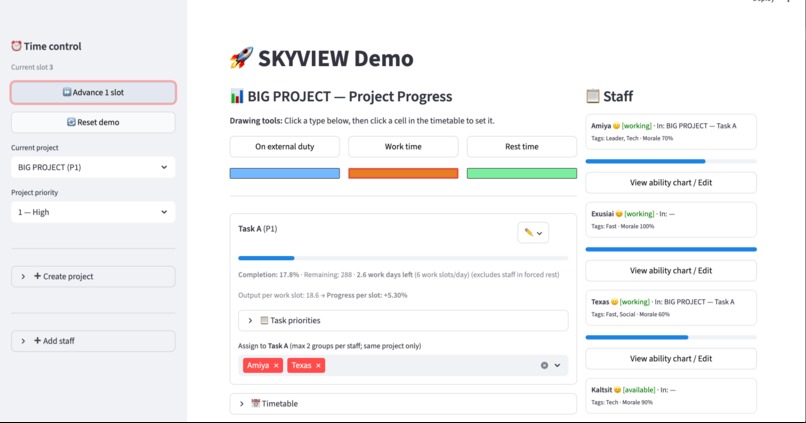Screen dimensions: 806x423
Task: Click the bar chart icon beside BIG PROJECT
Action: pos(237,96)
